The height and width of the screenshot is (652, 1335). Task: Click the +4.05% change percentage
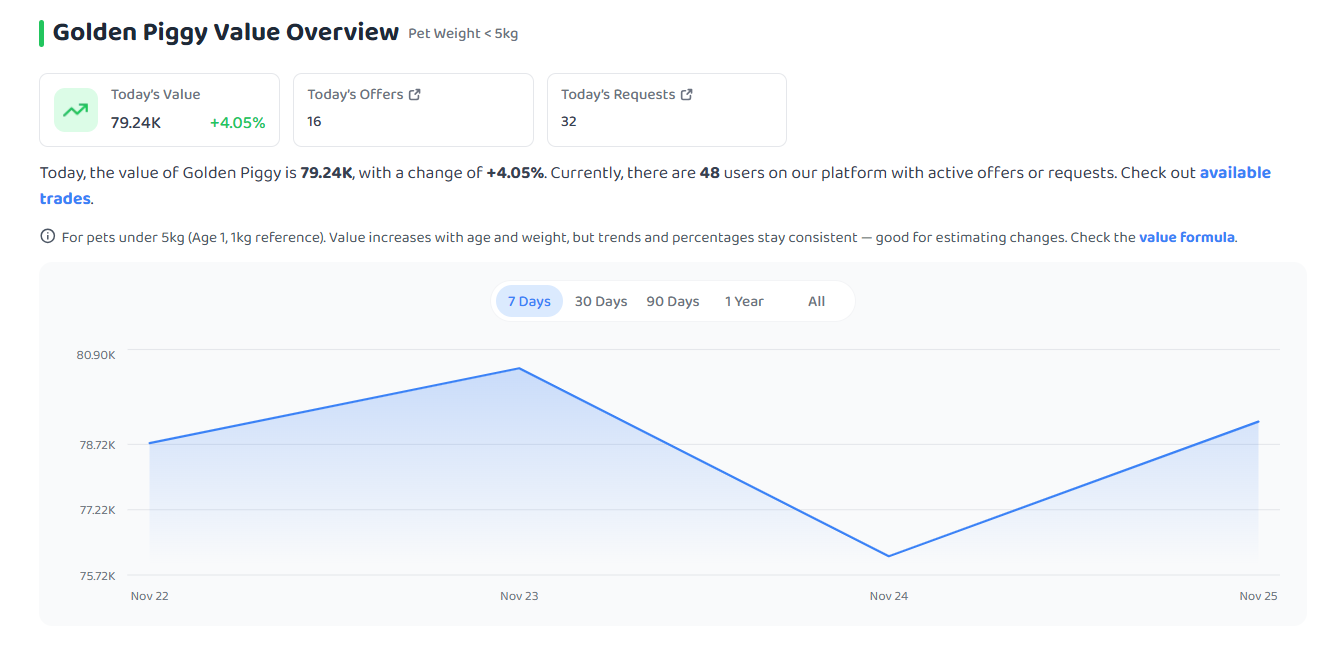point(238,123)
